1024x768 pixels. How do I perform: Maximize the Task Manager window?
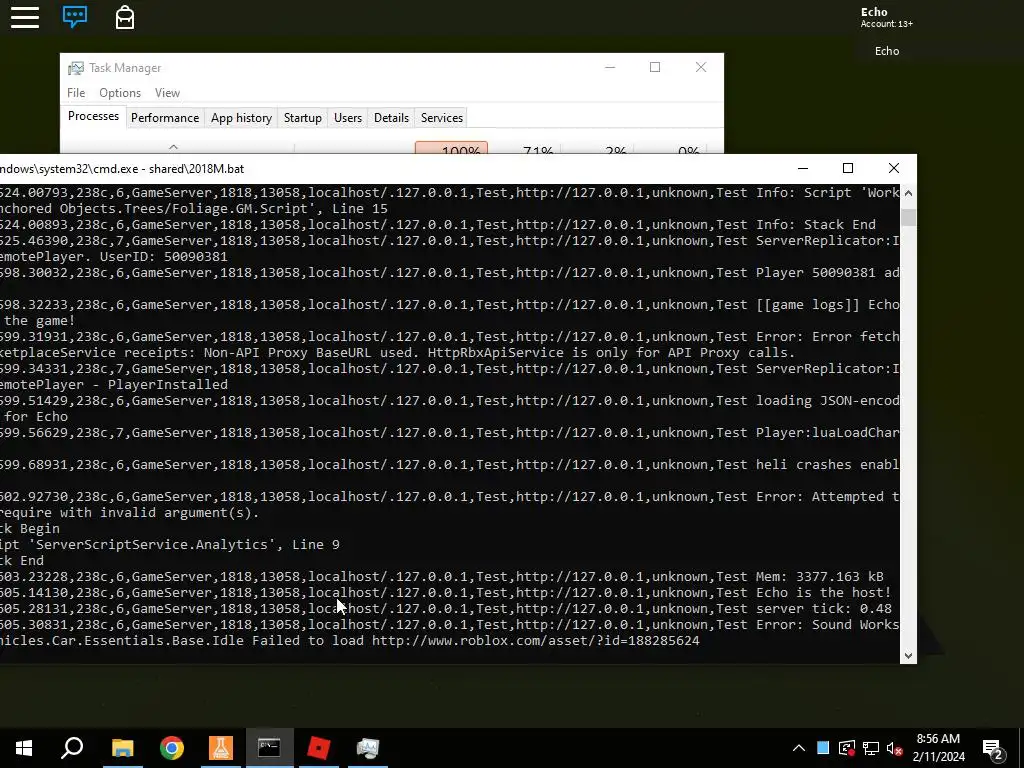655,67
